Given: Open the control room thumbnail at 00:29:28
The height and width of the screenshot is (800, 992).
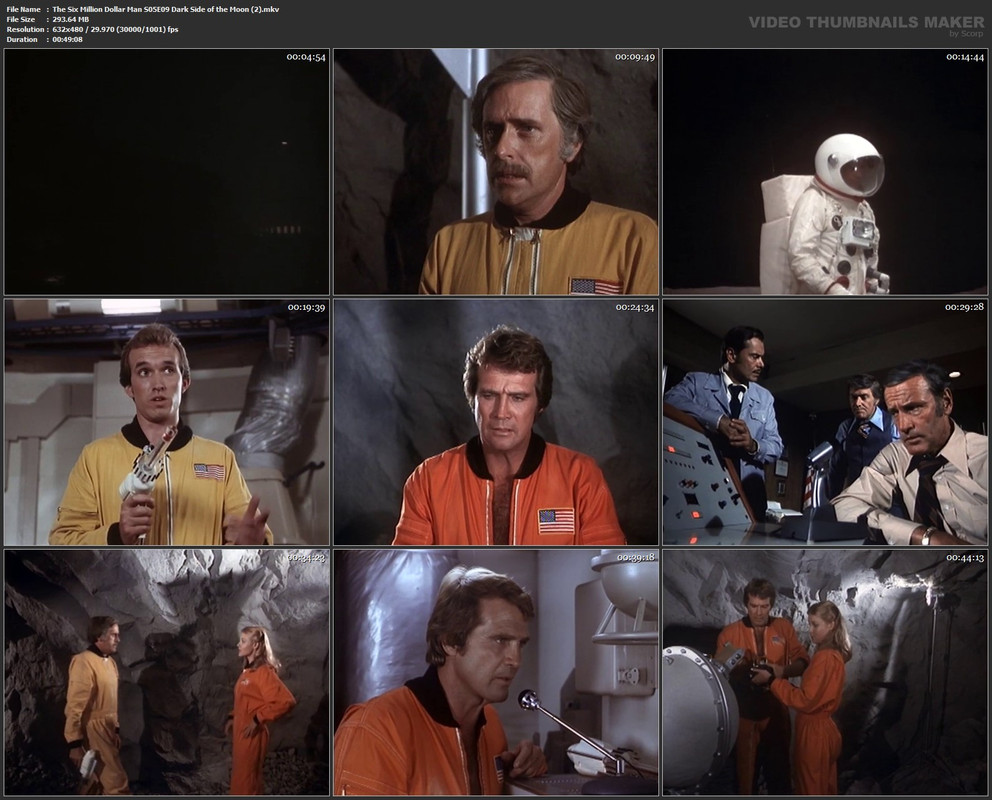Looking at the screenshot, I should click(825, 422).
